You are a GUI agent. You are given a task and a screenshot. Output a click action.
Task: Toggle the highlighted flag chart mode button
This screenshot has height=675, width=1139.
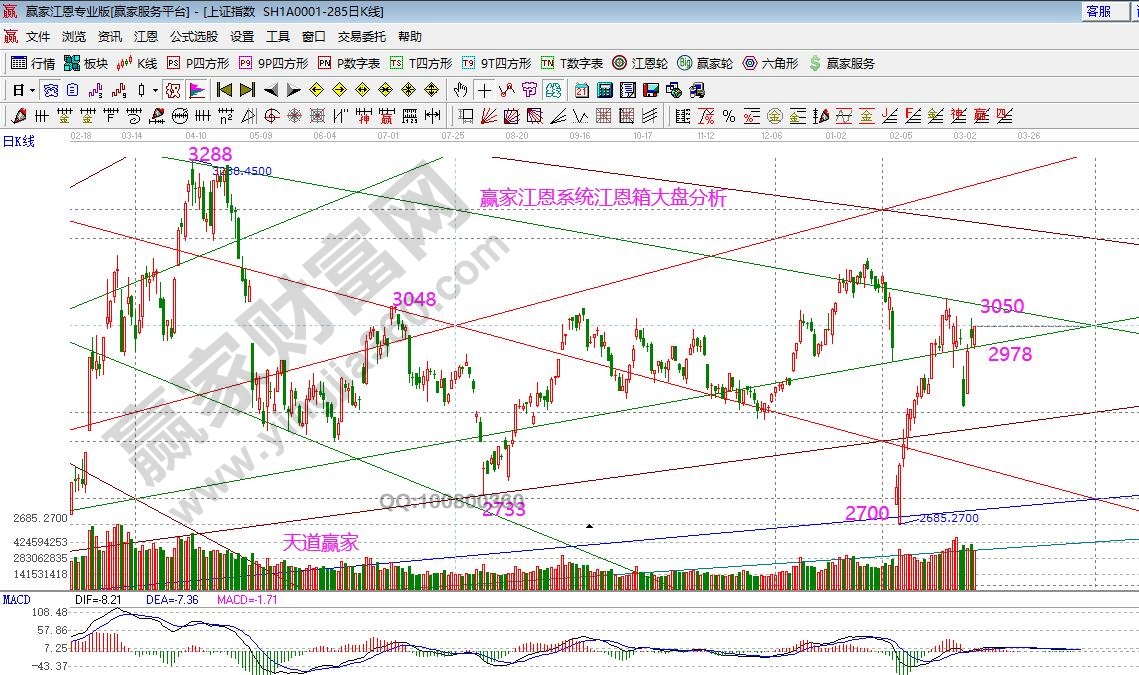pos(197,90)
